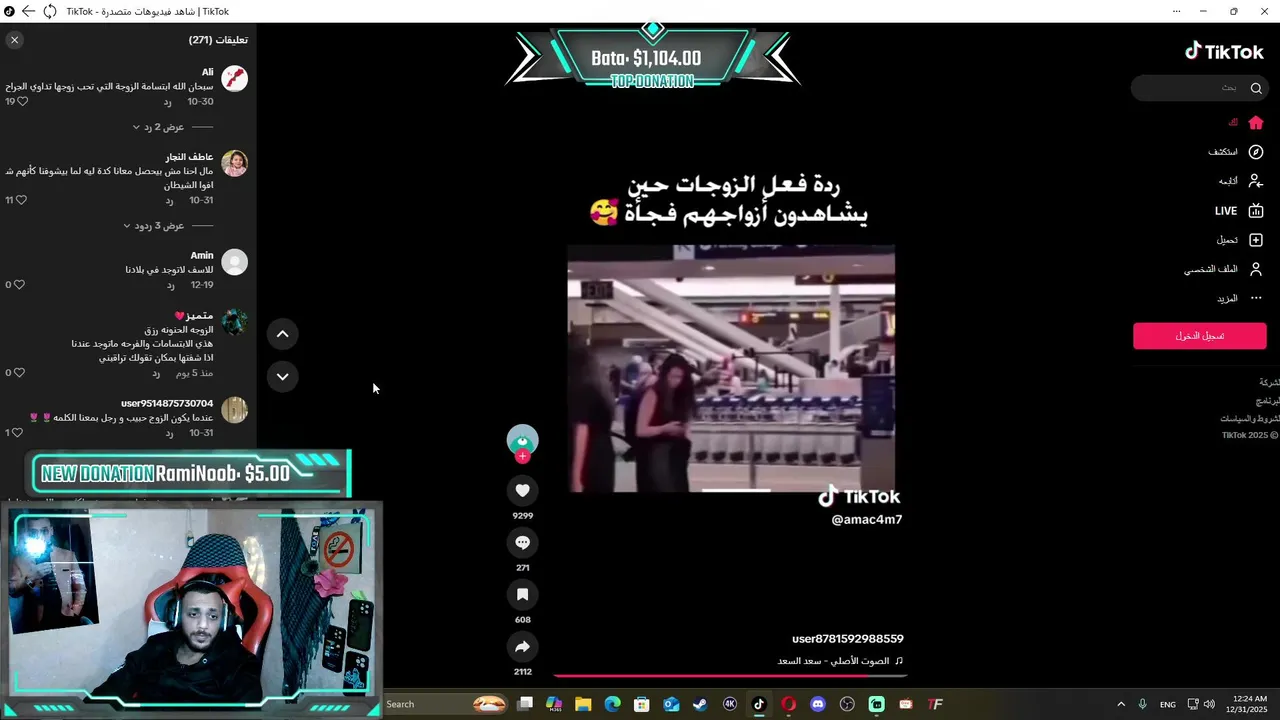Open the volume speaker tray icon
The image size is (1280, 720).
1210,704
